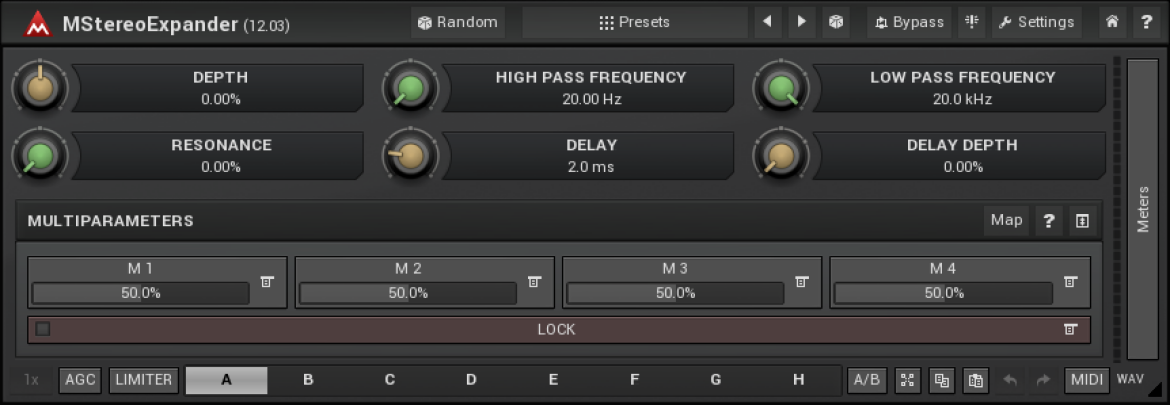Open the M 3 settings icon
Screen dimensions: 1170x405
[x=802, y=281]
